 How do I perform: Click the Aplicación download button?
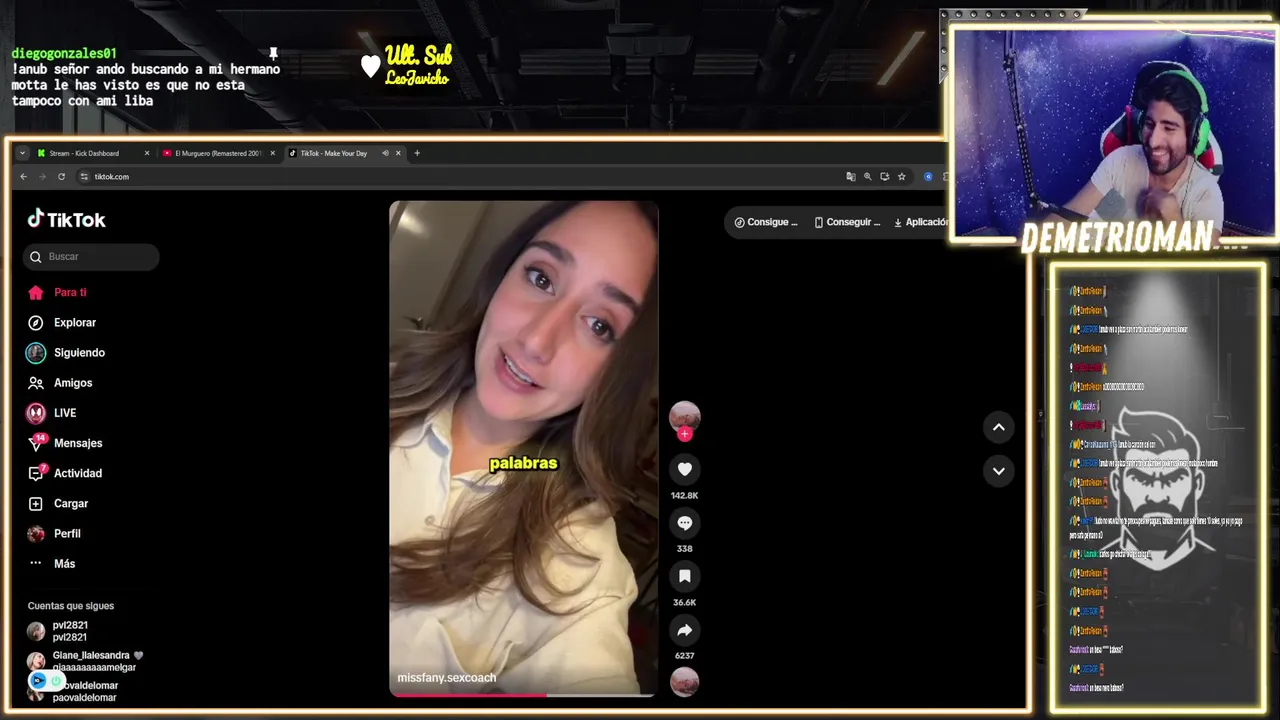coord(921,222)
